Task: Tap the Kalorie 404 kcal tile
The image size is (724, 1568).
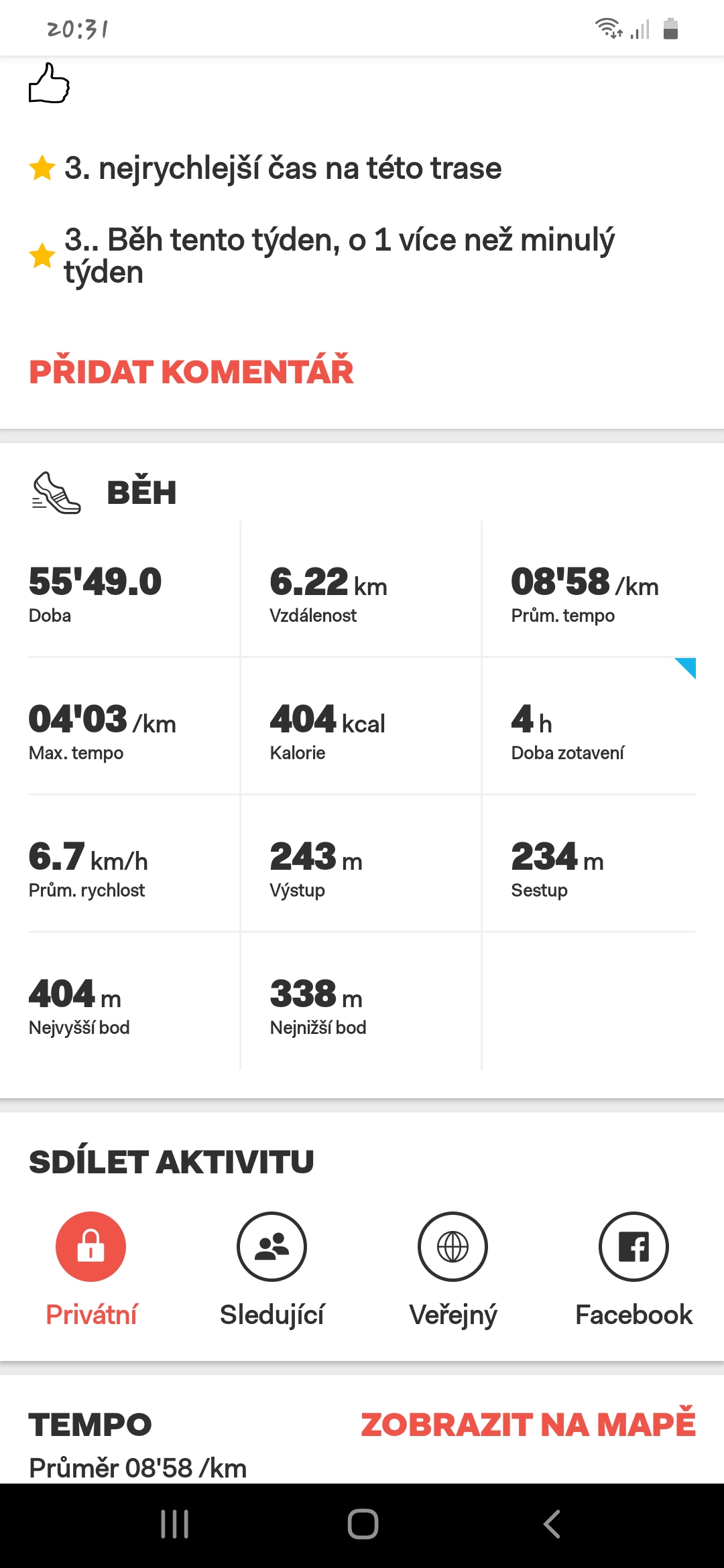Action: 361,727
